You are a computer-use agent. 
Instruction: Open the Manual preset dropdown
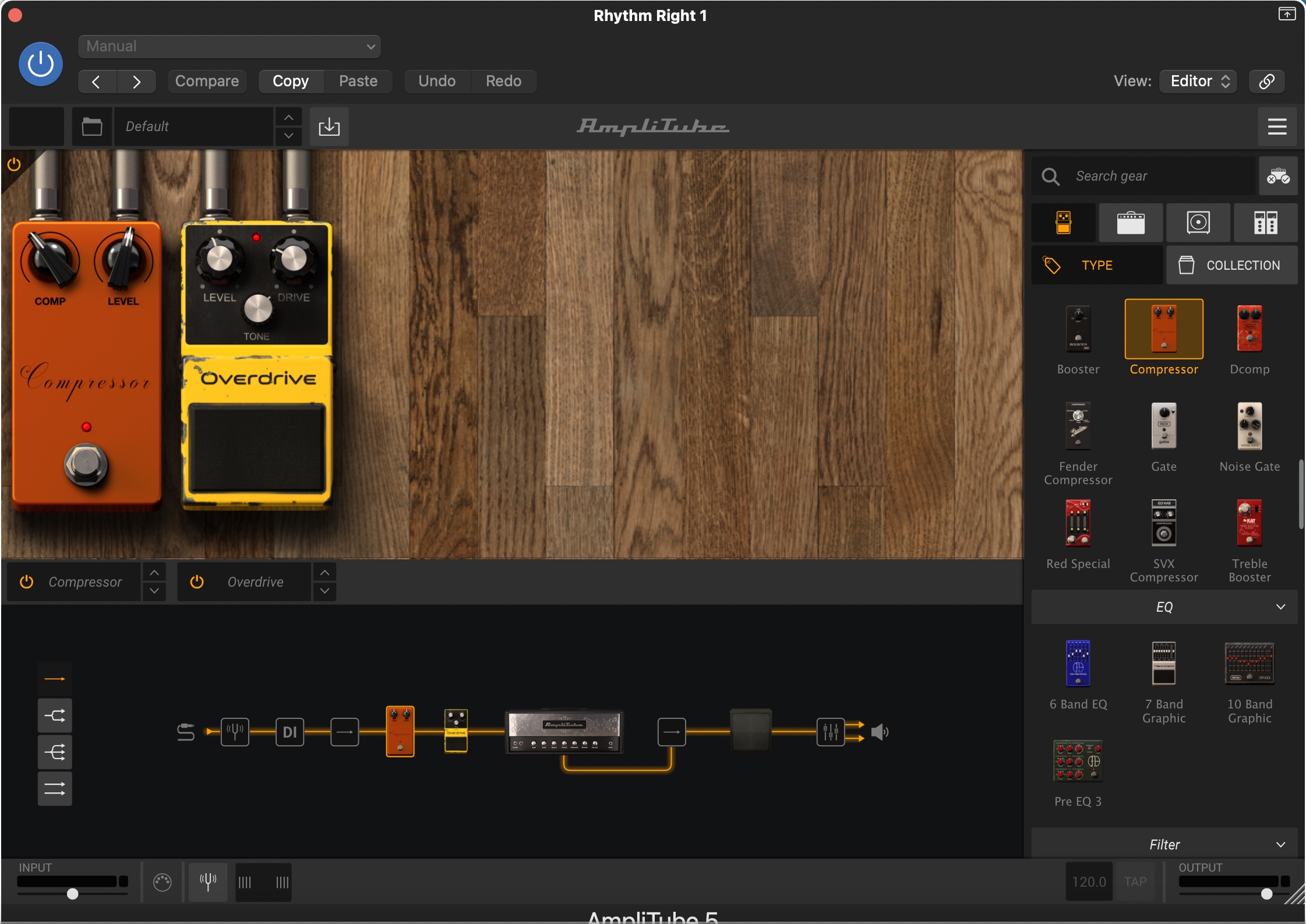(x=230, y=47)
